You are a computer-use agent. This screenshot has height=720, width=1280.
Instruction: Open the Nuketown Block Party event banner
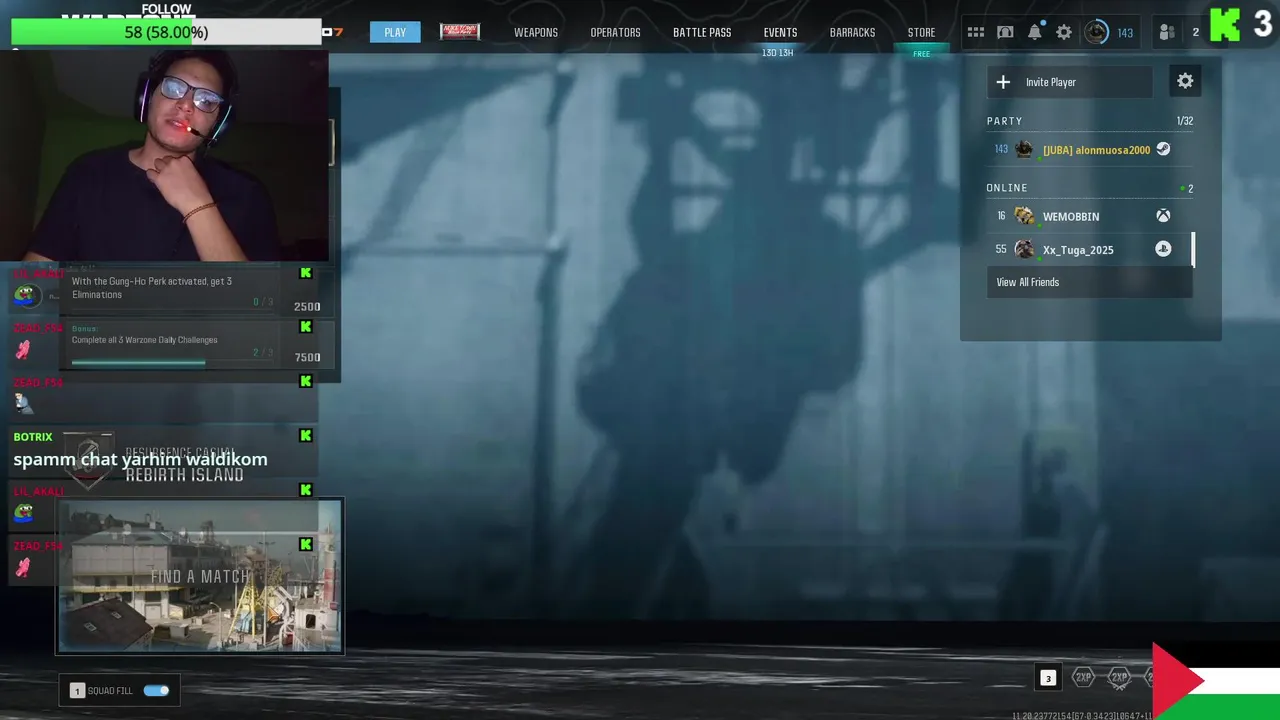coord(460,32)
